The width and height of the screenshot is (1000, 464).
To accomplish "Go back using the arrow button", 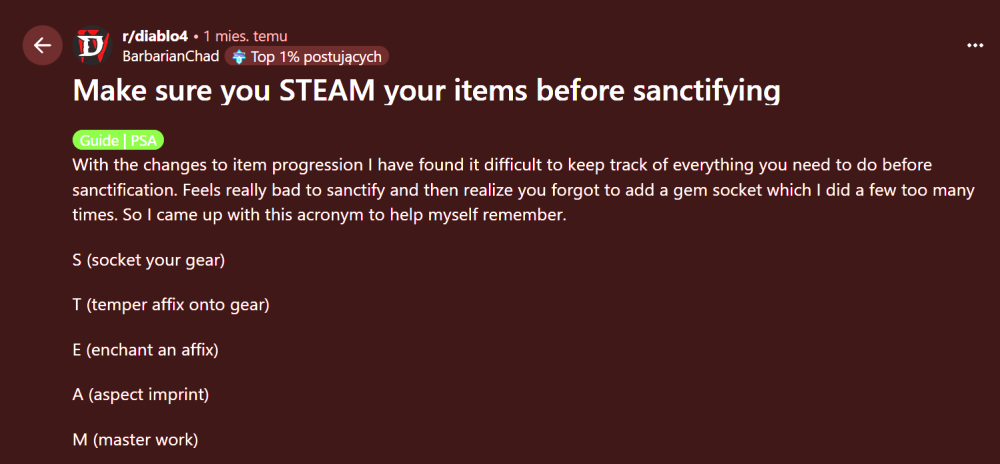I will (42, 45).
